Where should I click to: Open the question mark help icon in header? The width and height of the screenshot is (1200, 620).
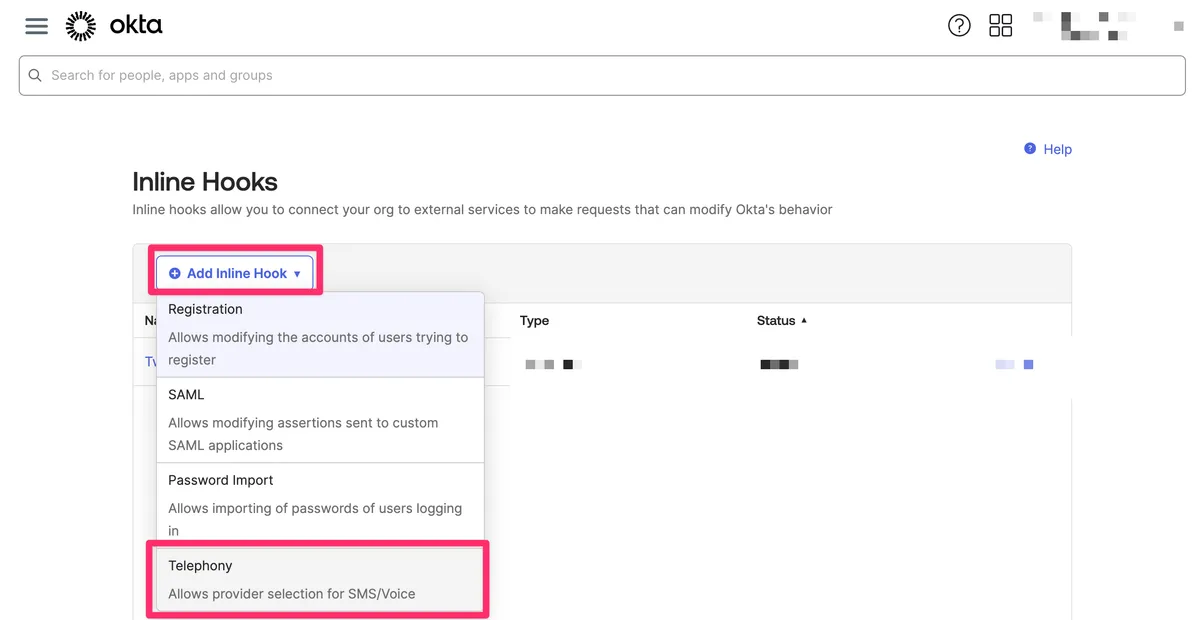[959, 26]
